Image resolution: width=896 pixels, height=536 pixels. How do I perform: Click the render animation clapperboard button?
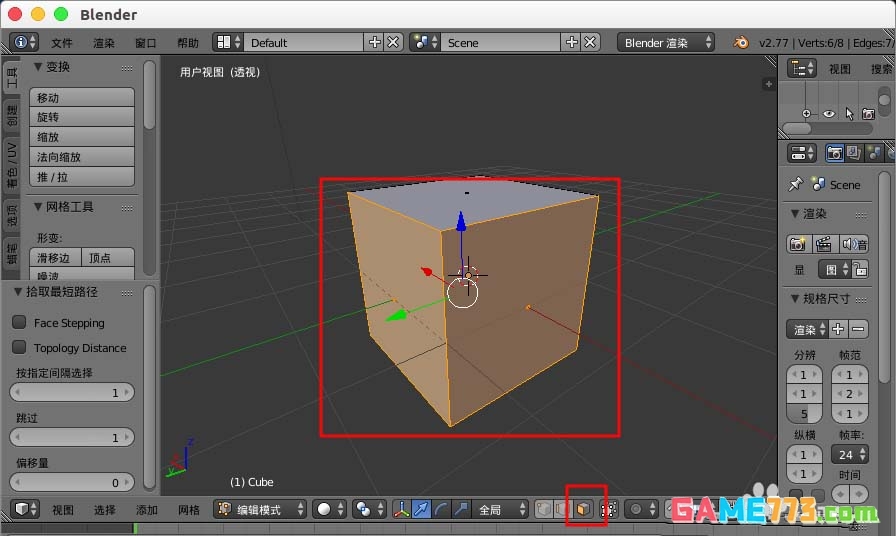coord(823,245)
